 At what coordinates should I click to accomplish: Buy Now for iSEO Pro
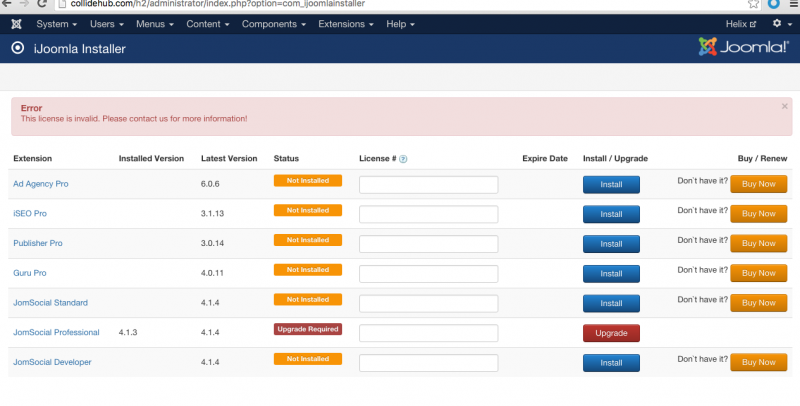pos(759,214)
